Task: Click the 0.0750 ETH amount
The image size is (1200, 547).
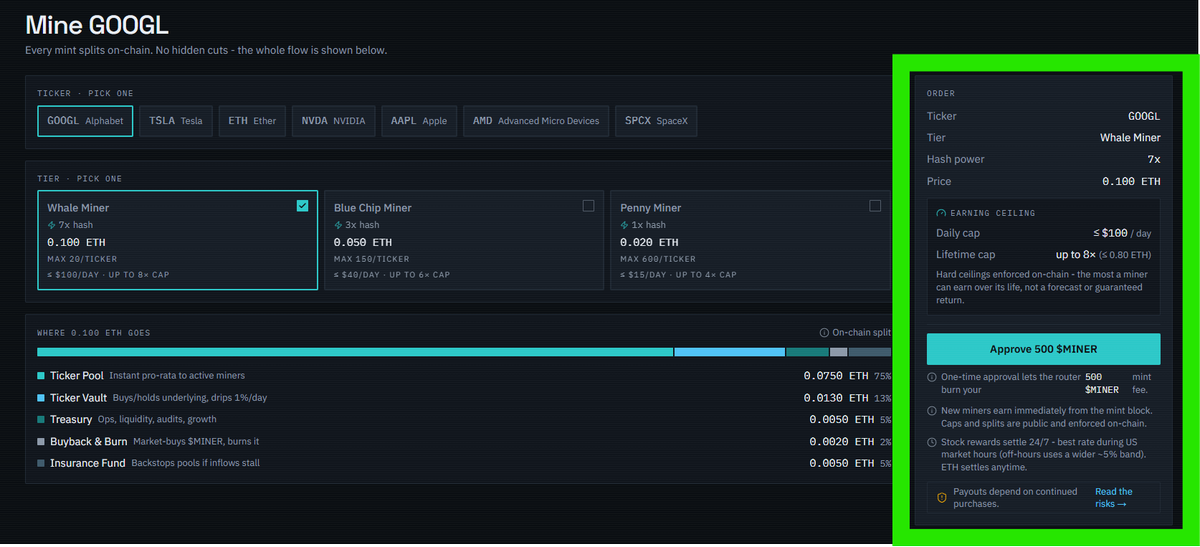Action: 837,376
